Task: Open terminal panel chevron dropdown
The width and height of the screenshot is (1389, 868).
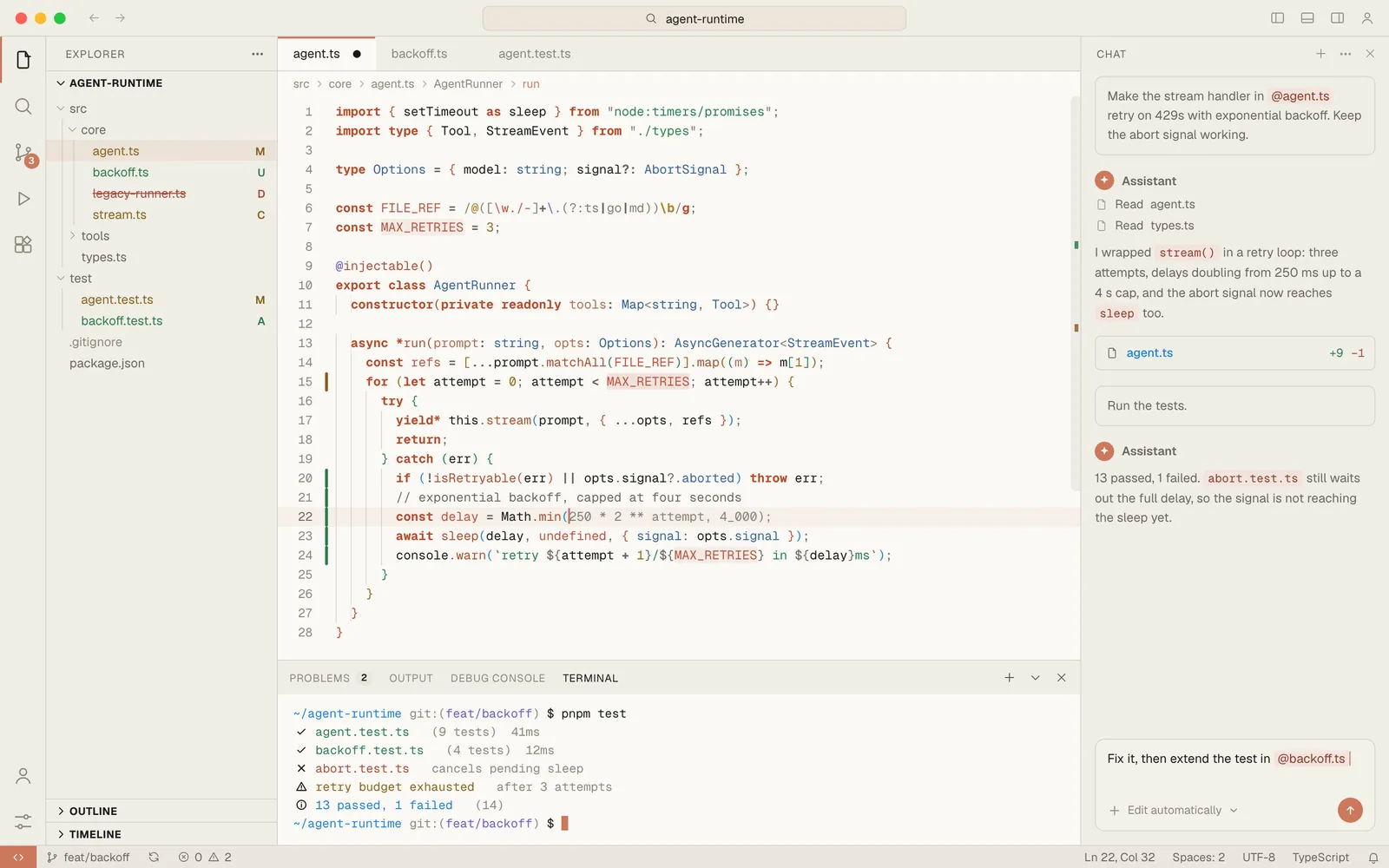Action: (1036, 678)
